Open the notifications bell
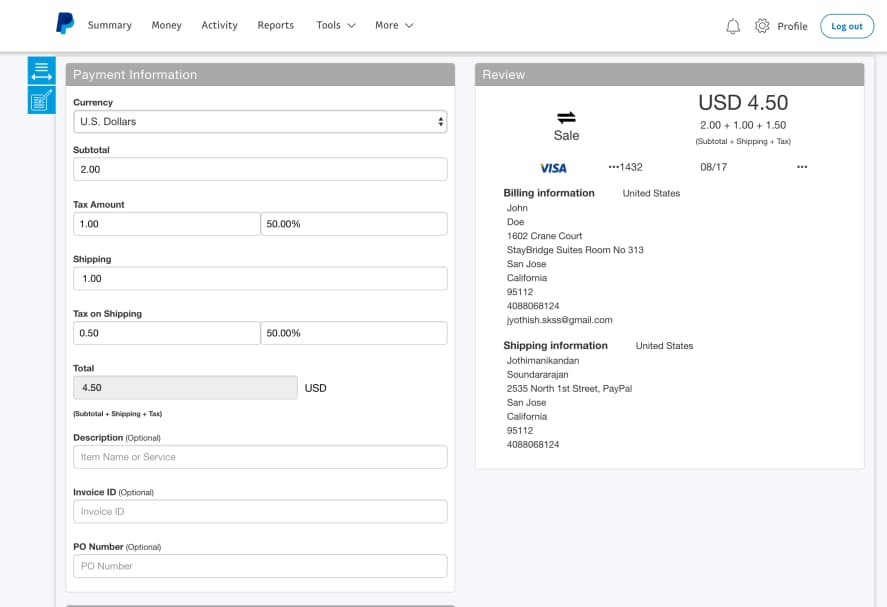 pyautogui.click(x=733, y=26)
